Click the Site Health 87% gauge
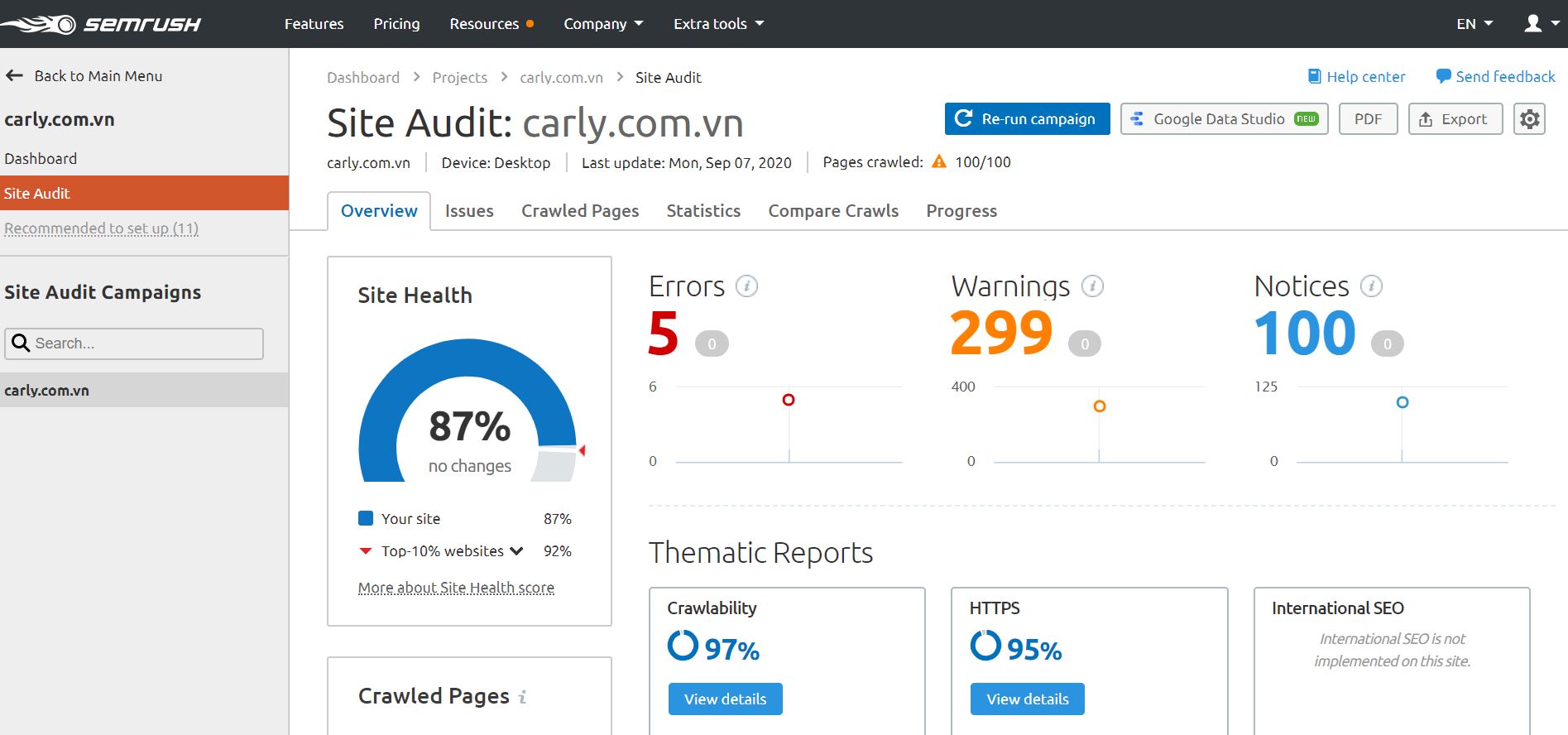Screen dimensions: 1568x735 pyautogui.click(x=468, y=411)
